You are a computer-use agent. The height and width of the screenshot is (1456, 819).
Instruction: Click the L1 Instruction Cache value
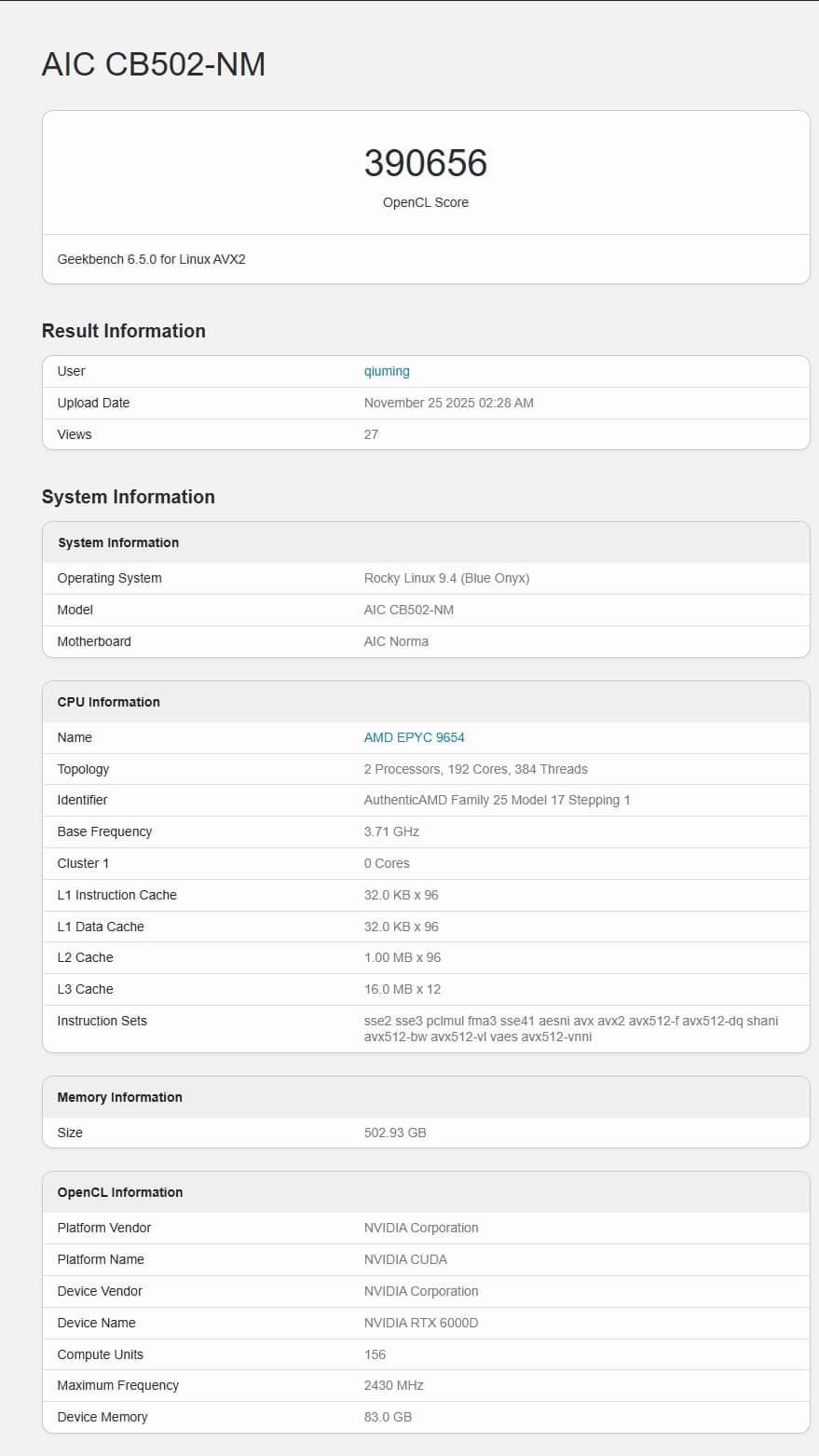(x=402, y=895)
